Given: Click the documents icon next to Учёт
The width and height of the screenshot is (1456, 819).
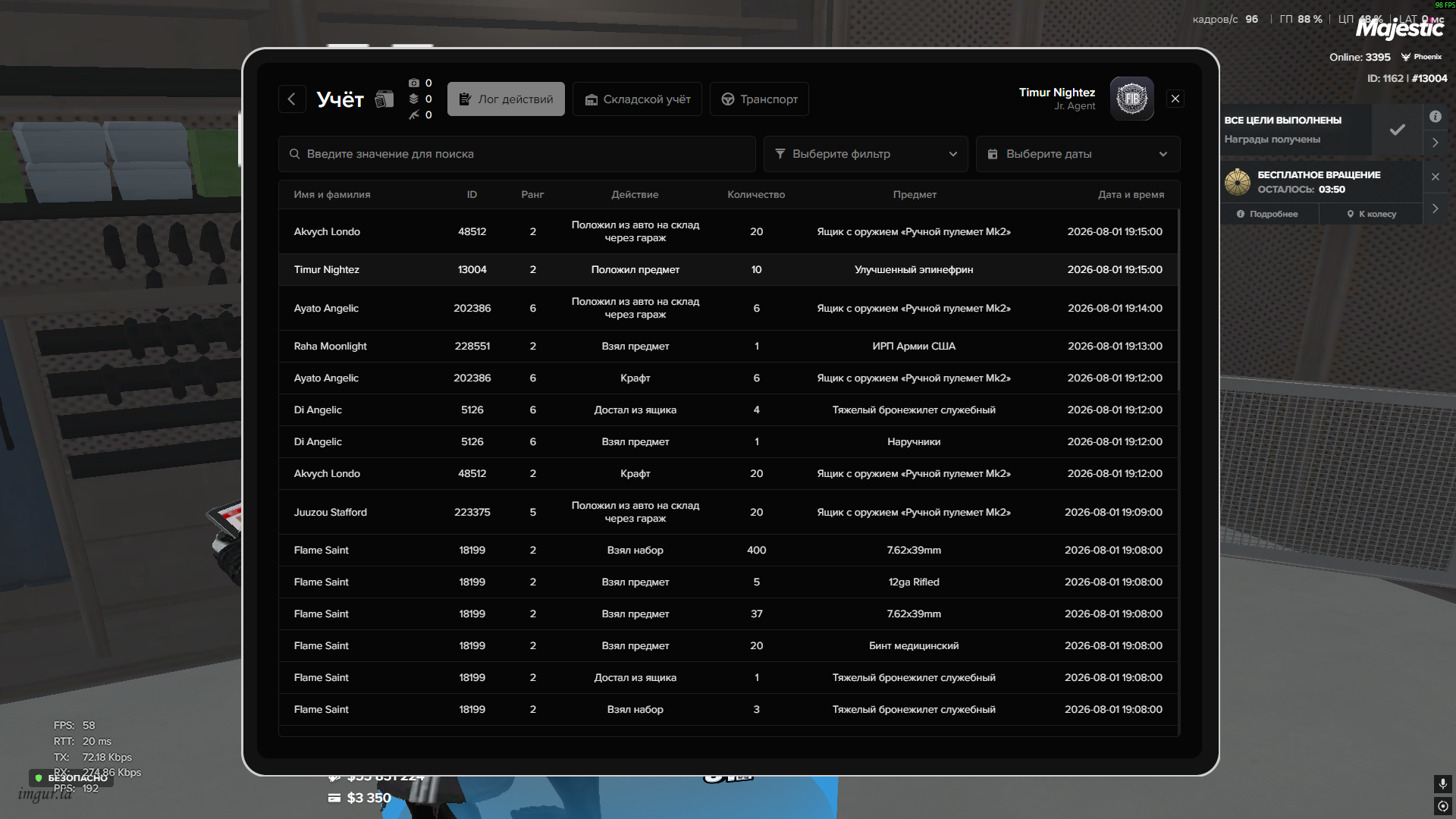Looking at the screenshot, I should point(384,99).
